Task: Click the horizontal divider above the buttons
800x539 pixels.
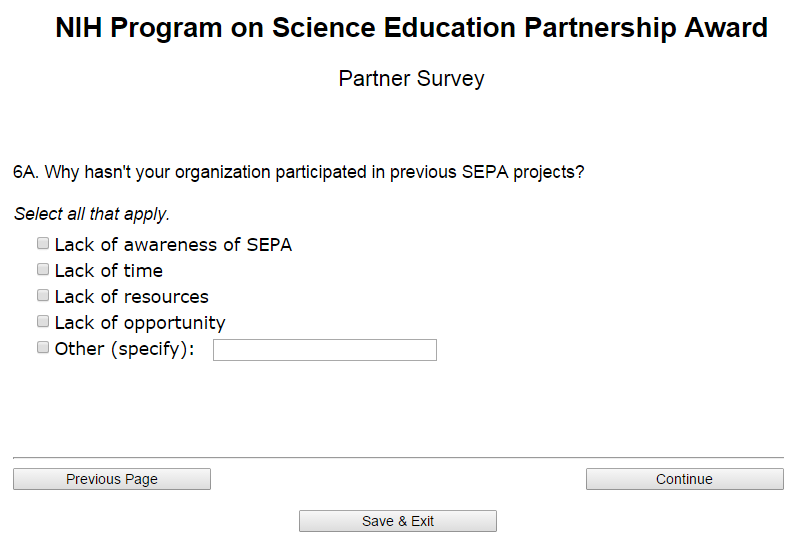Action: [x=398, y=457]
